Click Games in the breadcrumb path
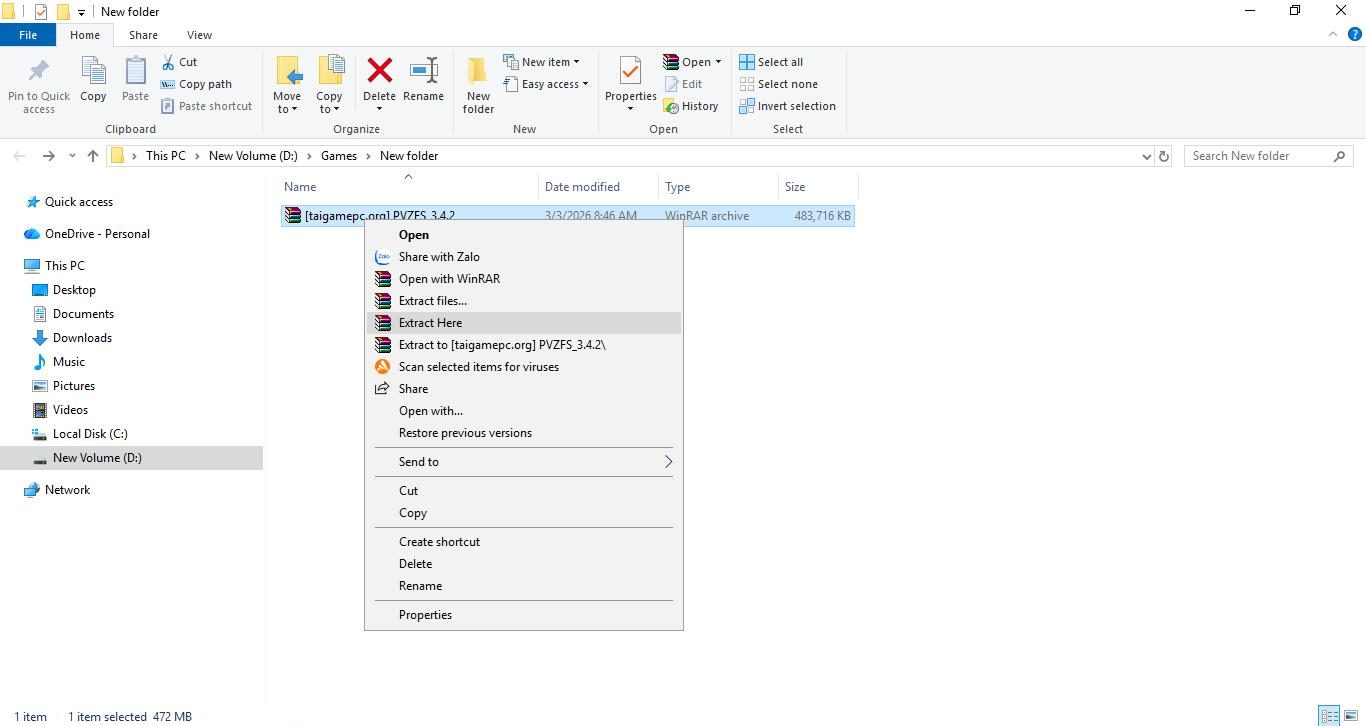Screen dimensions: 1366x726 [x=339, y=156]
